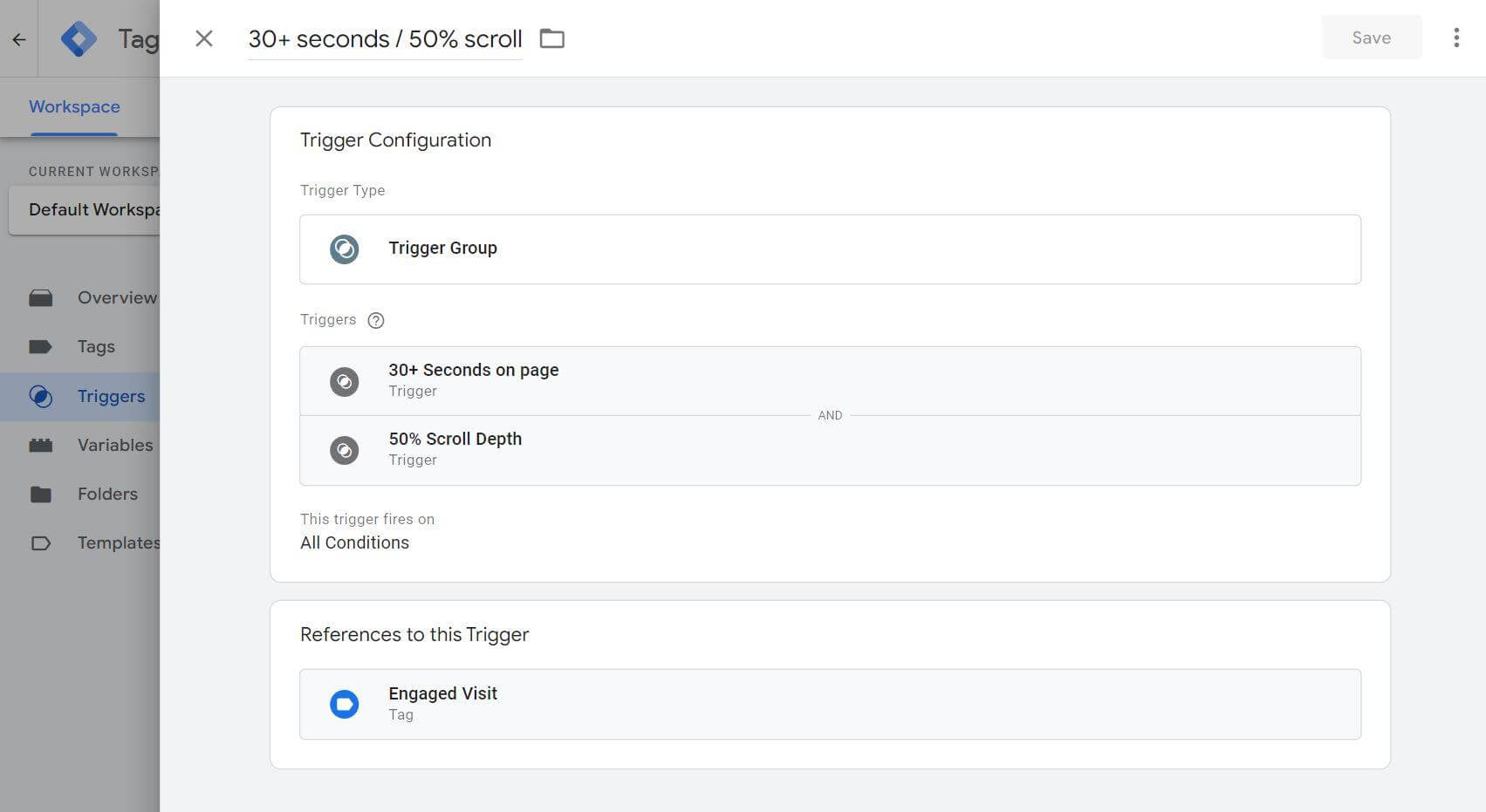Click the back arrow icon
The width and height of the screenshot is (1486, 812).
(x=19, y=39)
